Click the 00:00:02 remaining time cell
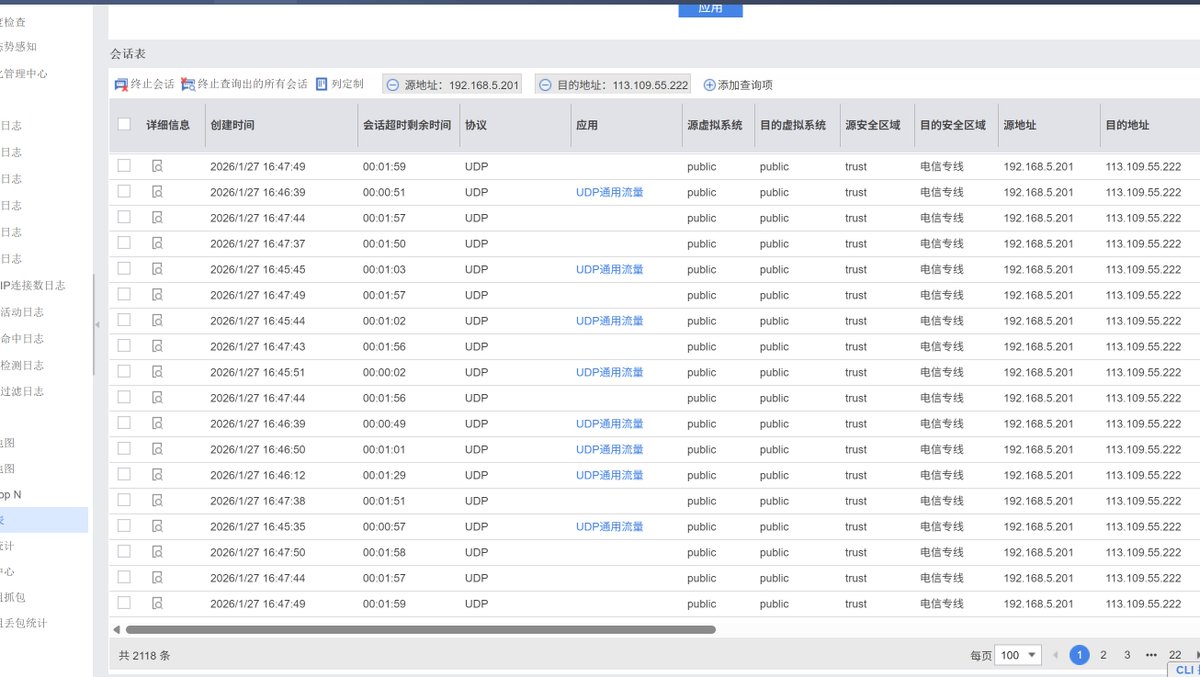This screenshot has width=1200, height=677. click(x=384, y=372)
